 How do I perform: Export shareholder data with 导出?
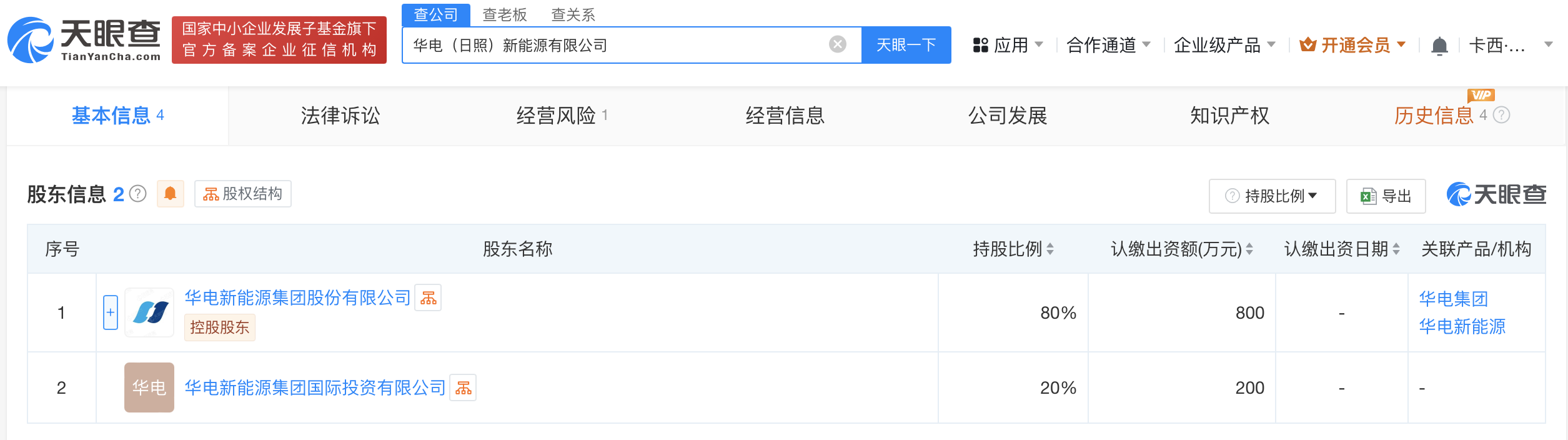(1386, 196)
